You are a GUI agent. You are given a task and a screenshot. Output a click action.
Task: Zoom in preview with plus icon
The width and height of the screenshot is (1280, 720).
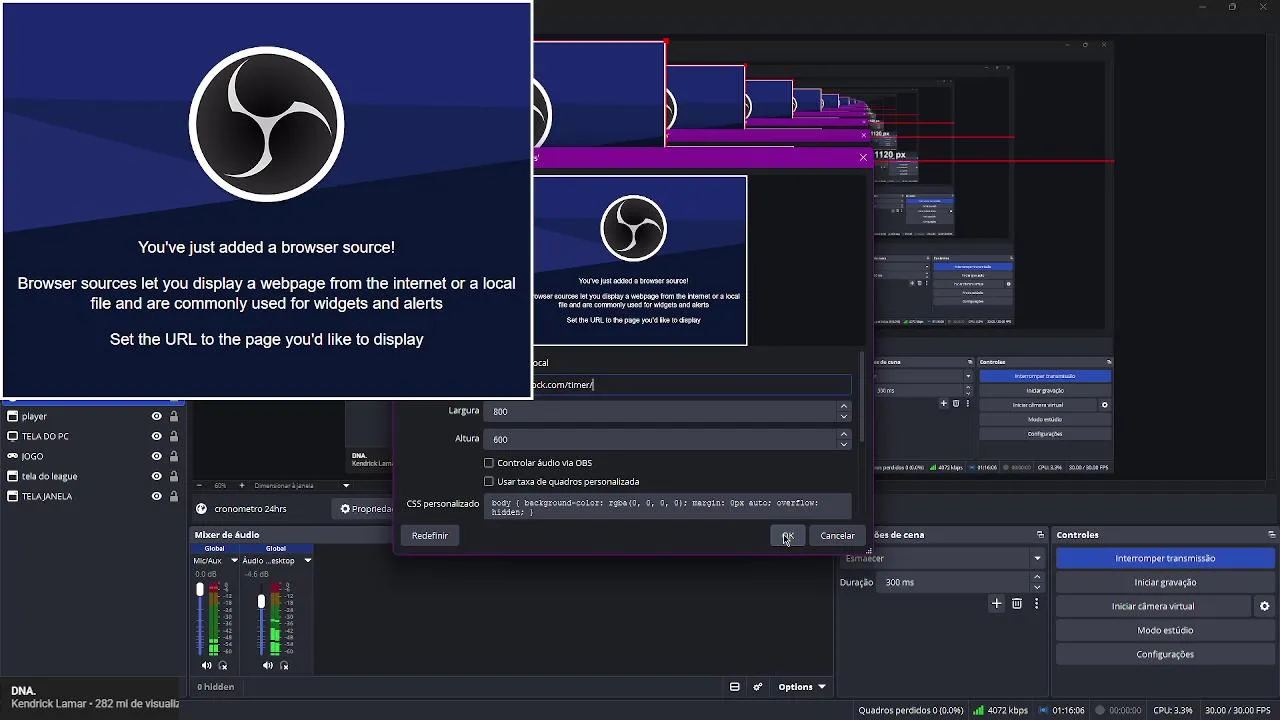pos(241,485)
